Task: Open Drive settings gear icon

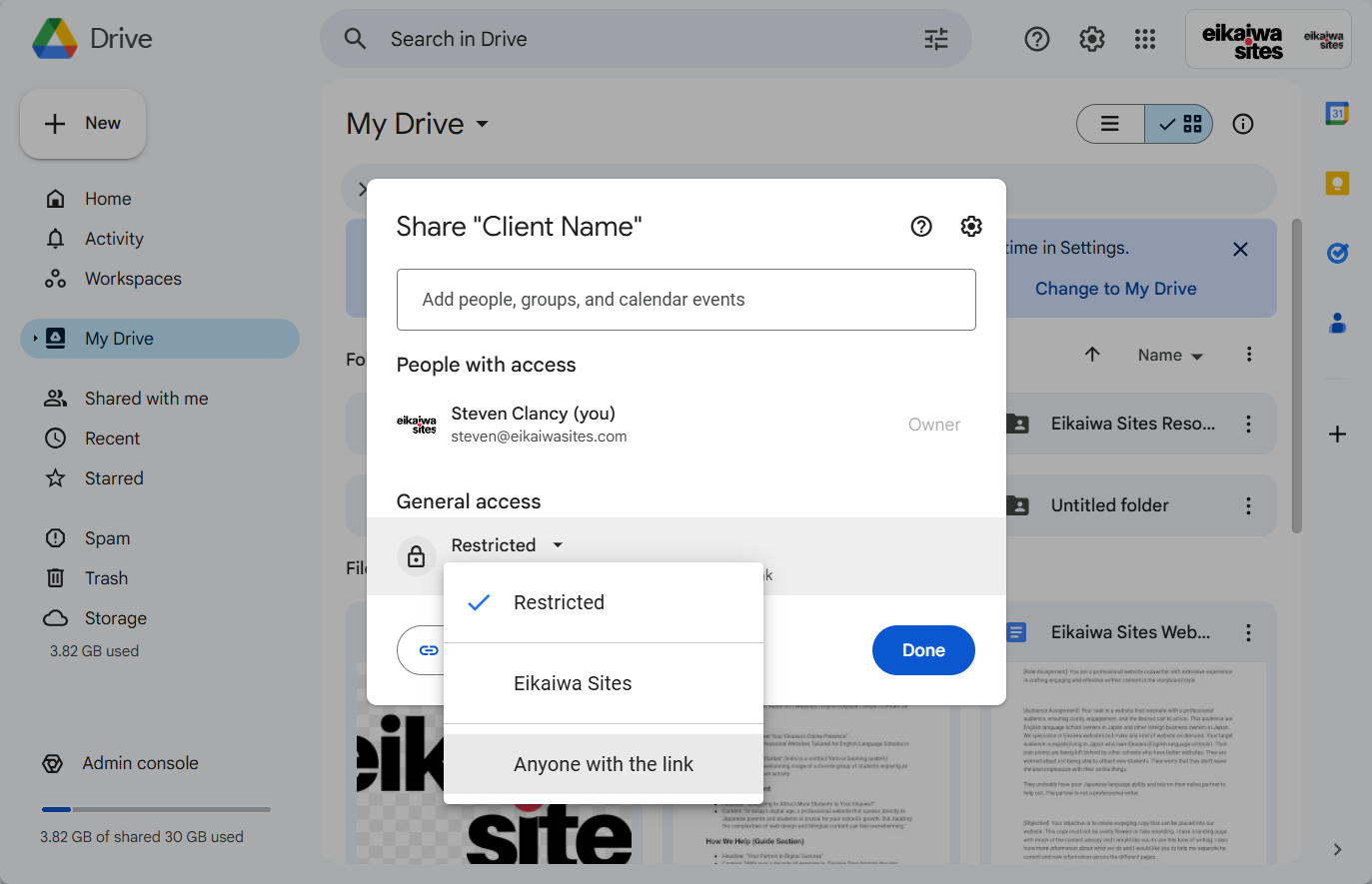Action: (x=1092, y=39)
